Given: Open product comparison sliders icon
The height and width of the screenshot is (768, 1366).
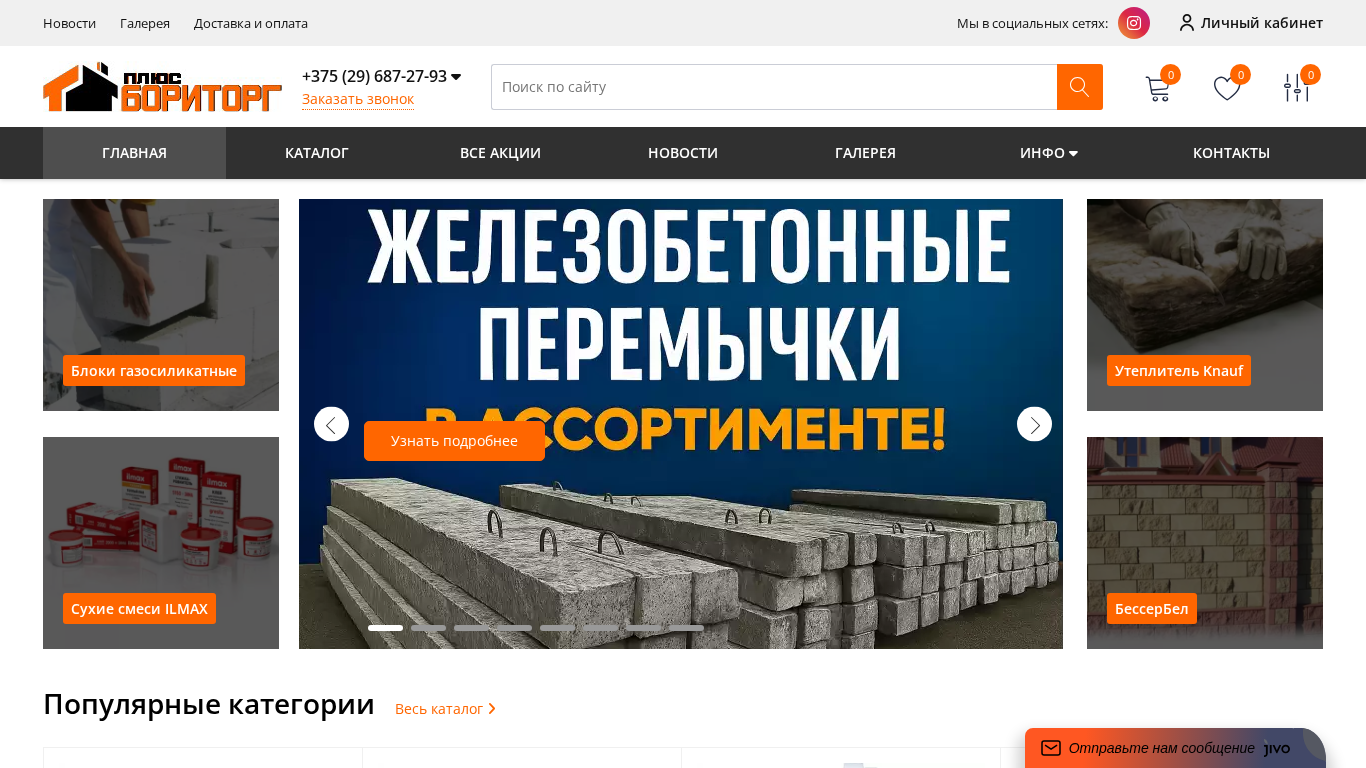Looking at the screenshot, I should point(1297,88).
